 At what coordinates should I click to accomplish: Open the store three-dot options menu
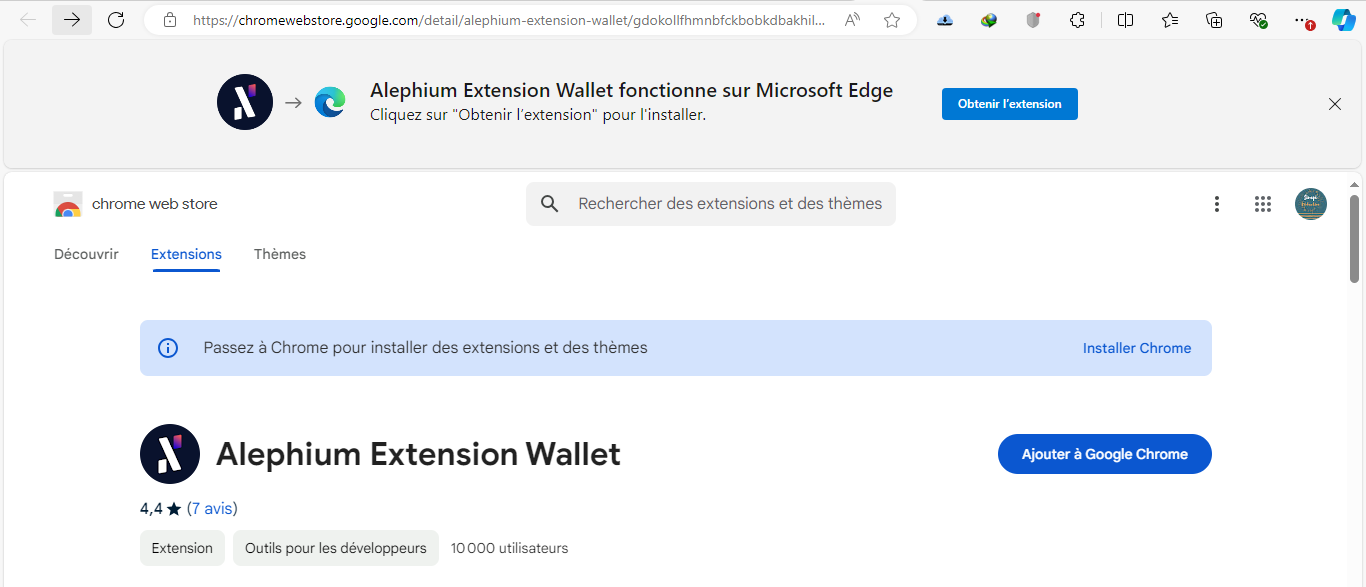click(1217, 204)
